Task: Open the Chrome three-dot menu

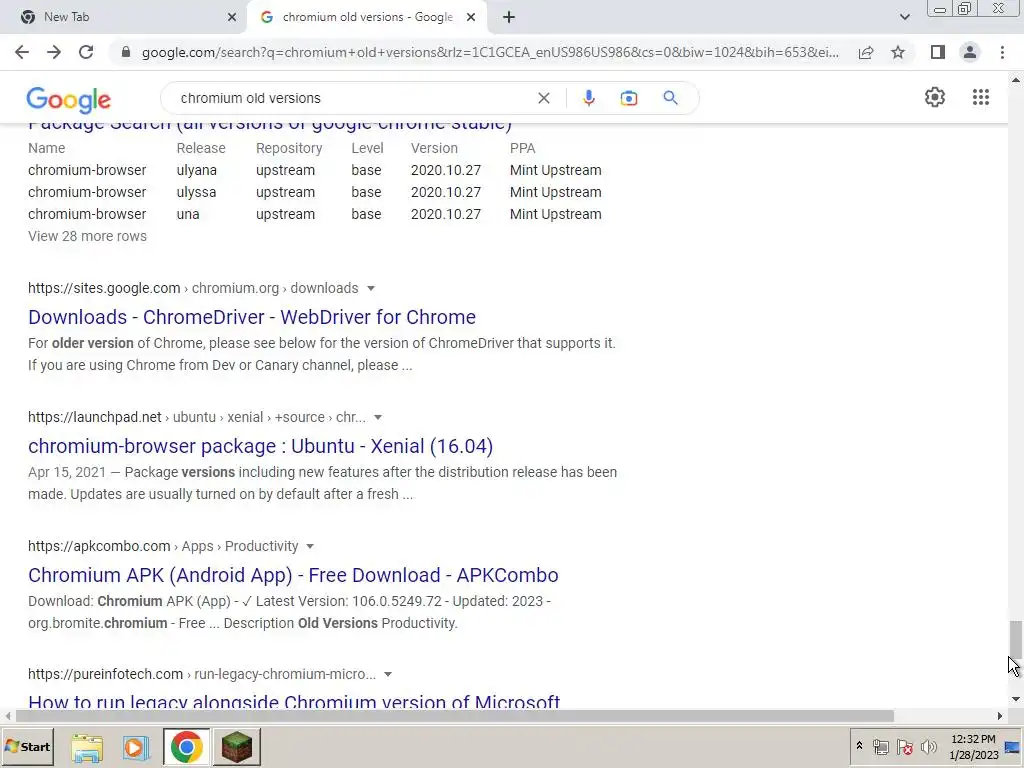Action: [1002, 52]
